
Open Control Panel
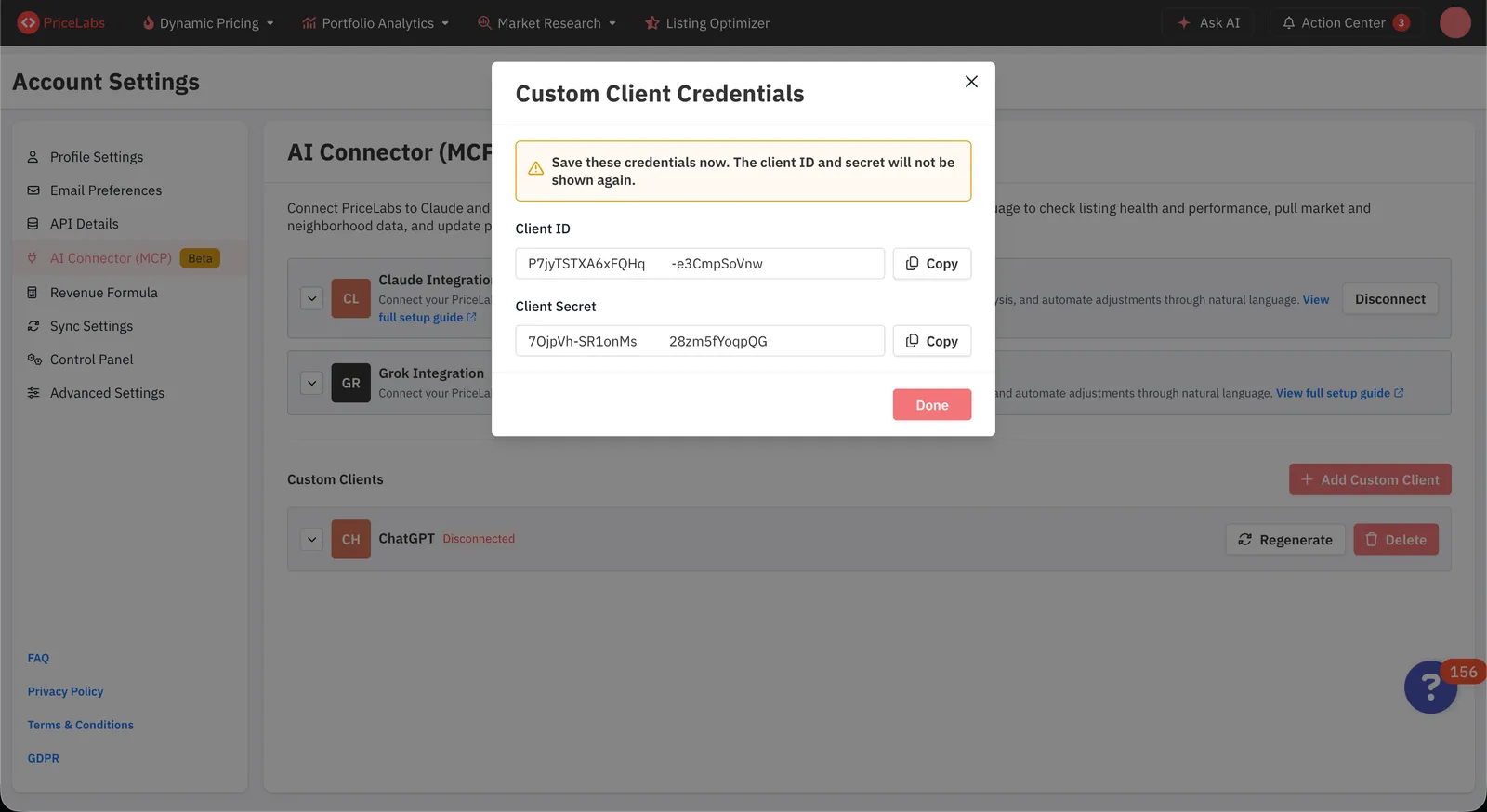point(91,360)
